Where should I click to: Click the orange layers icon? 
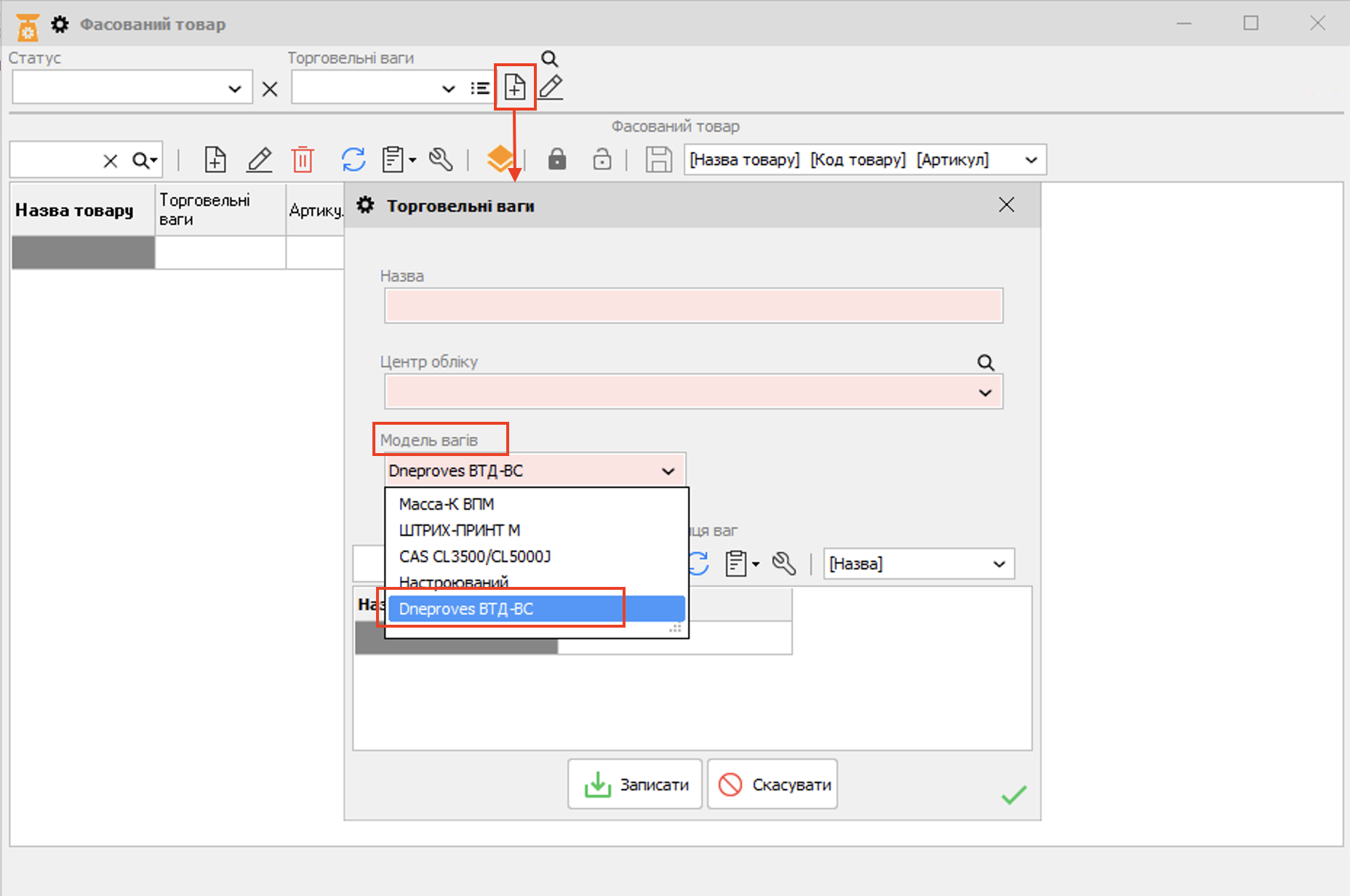pos(500,159)
